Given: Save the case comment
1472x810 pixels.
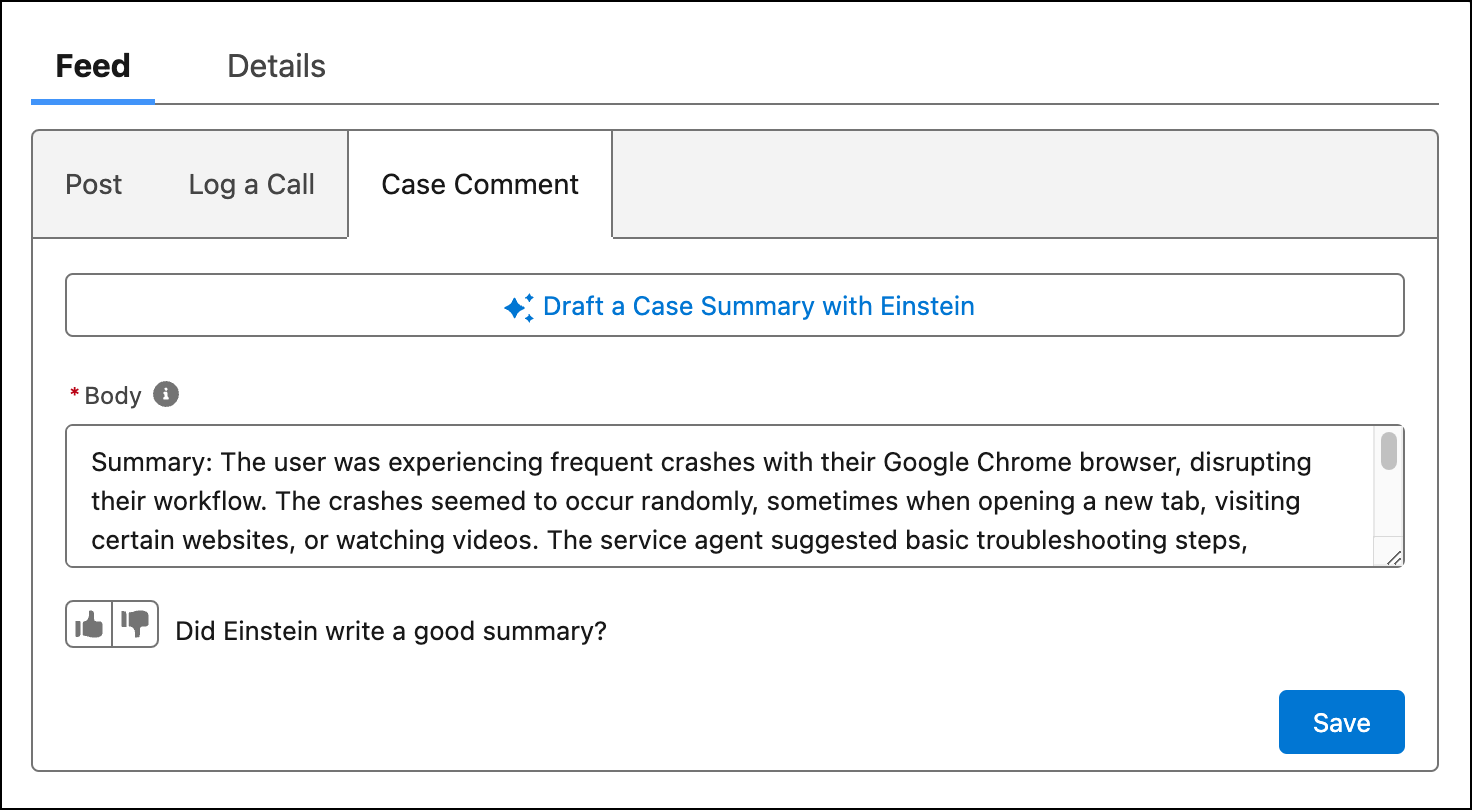Looking at the screenshot, I should point(1341,721).
